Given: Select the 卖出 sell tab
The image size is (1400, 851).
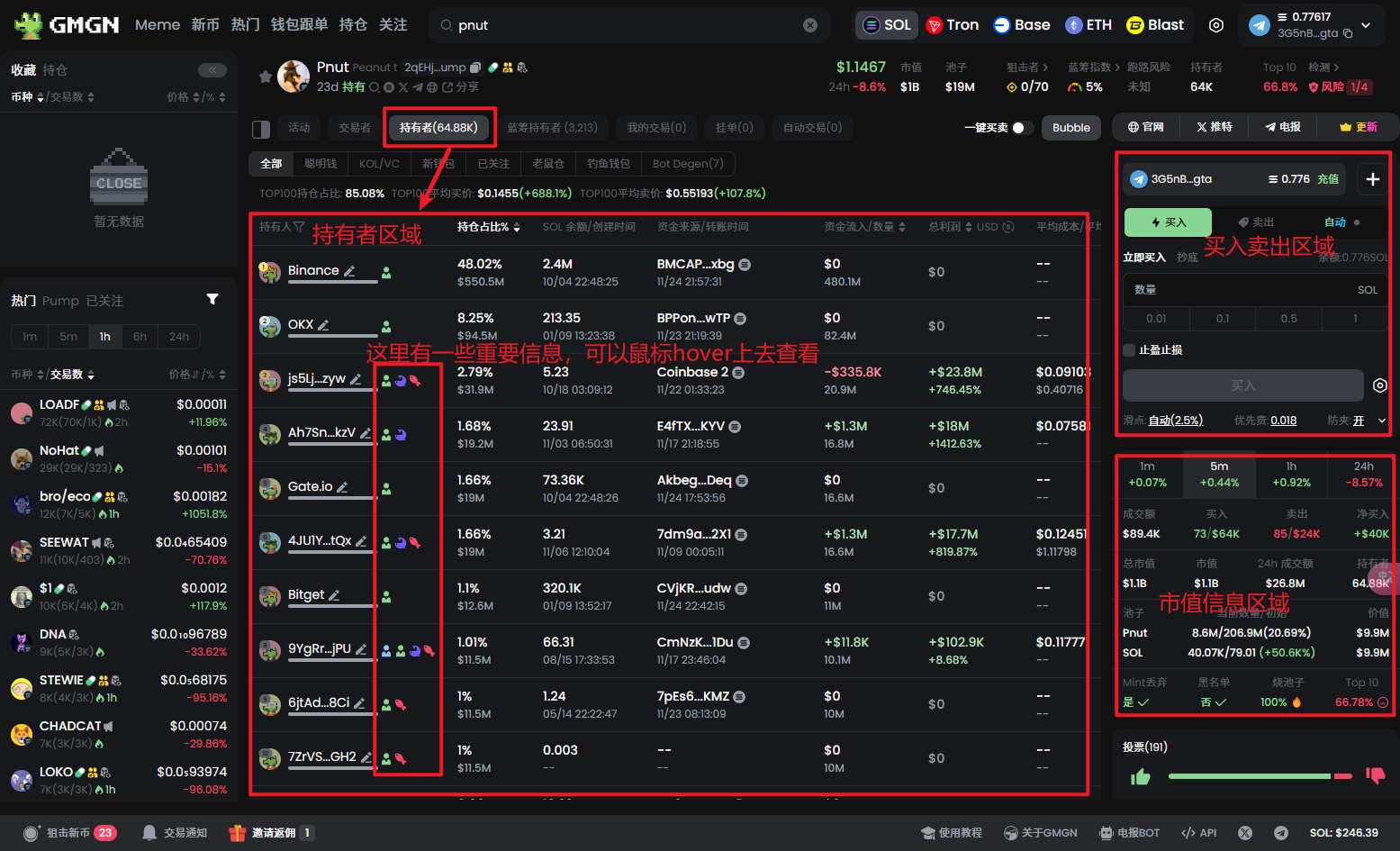Looking at the screenshot, I should coord(1256,222).
